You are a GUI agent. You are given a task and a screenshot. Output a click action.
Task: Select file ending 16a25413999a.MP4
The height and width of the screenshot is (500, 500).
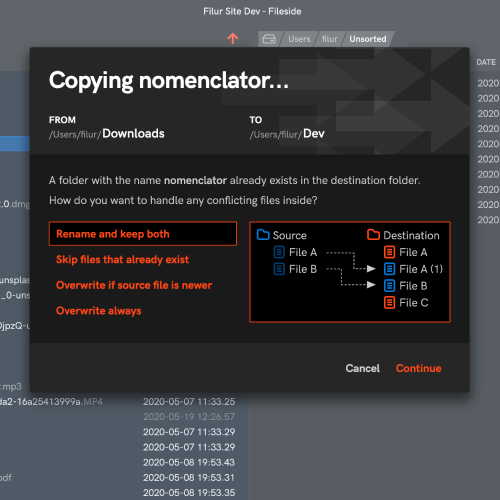pos(51,402)
